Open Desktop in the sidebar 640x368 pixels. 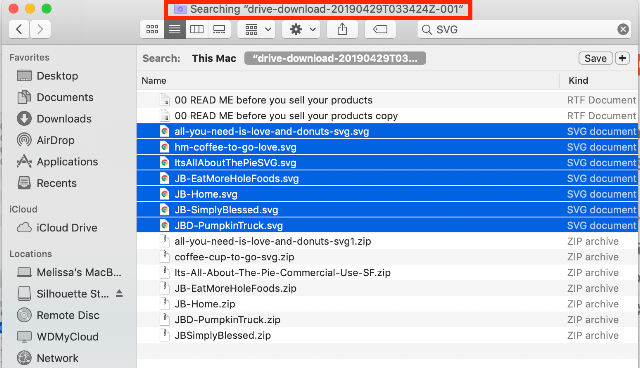point(48,76)
